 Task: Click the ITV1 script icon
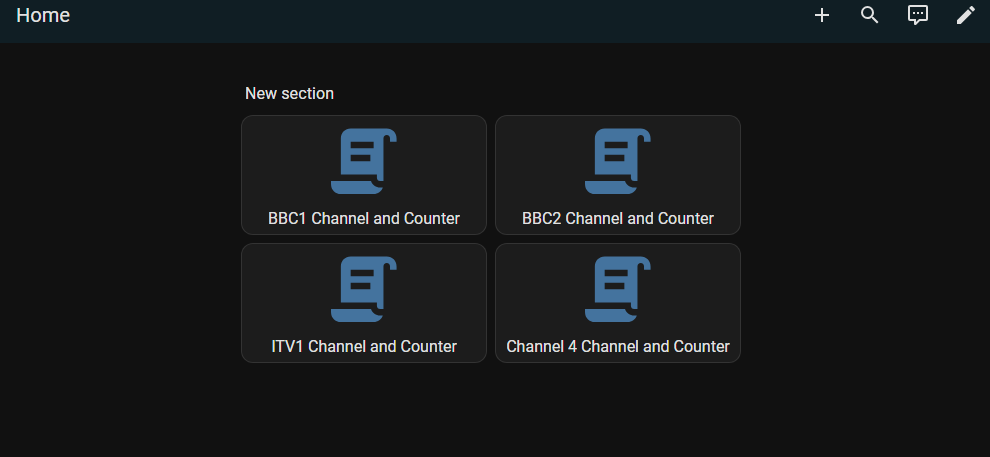pos(364,289)
